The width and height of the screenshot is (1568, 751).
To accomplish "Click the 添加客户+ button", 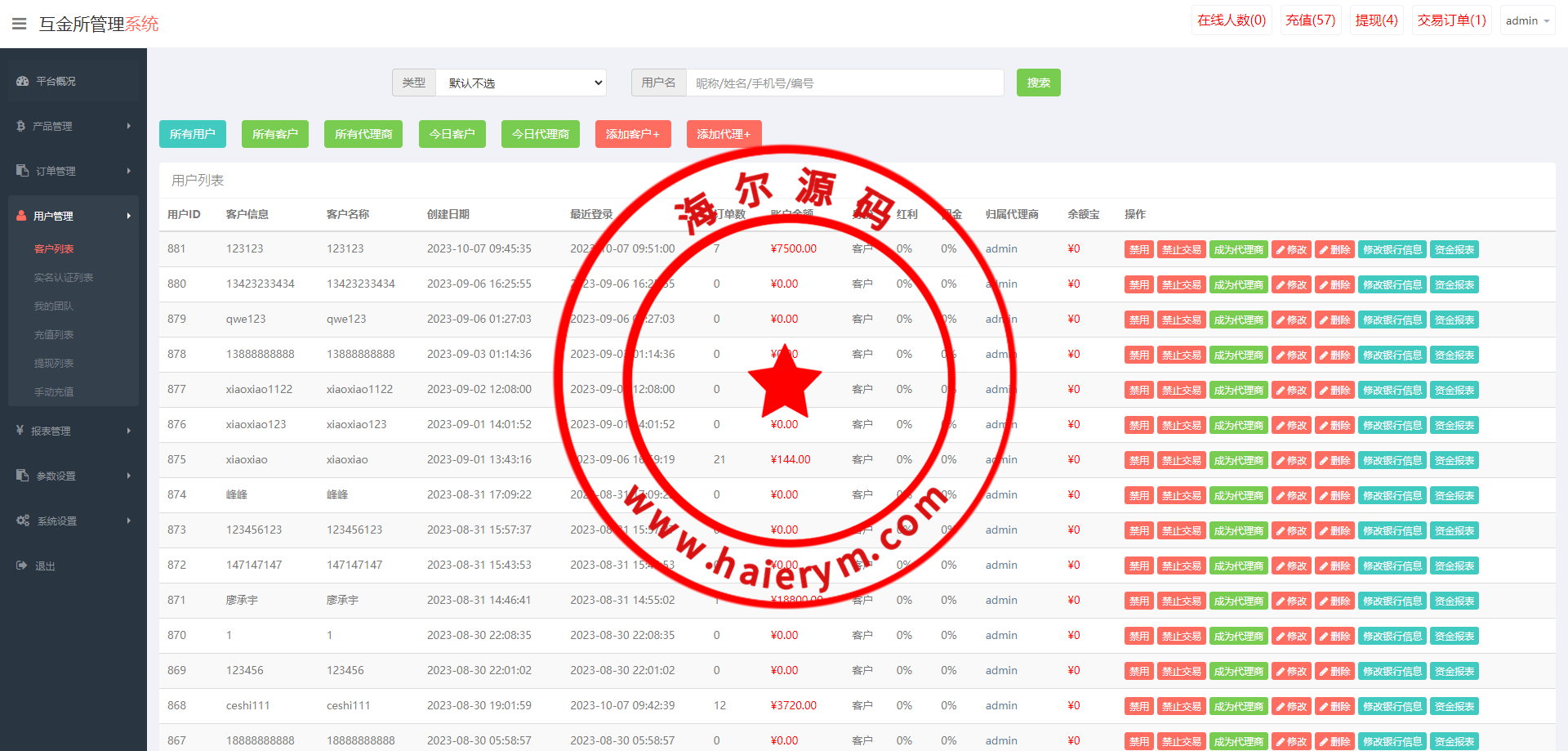I will 633,134.
